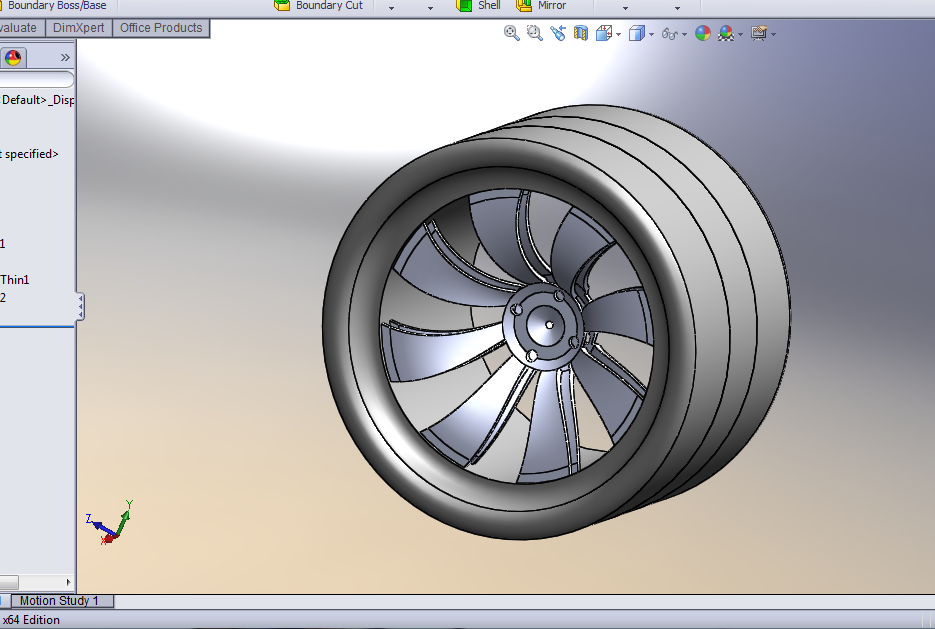Open the Hide/Show Items dropdown
This screenshot has width=935, height=629.
pyautogui.click(x=685, y=33)
